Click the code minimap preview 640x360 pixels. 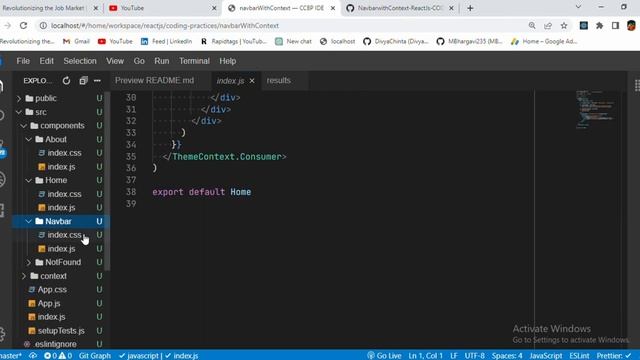(x=596, y=109)
